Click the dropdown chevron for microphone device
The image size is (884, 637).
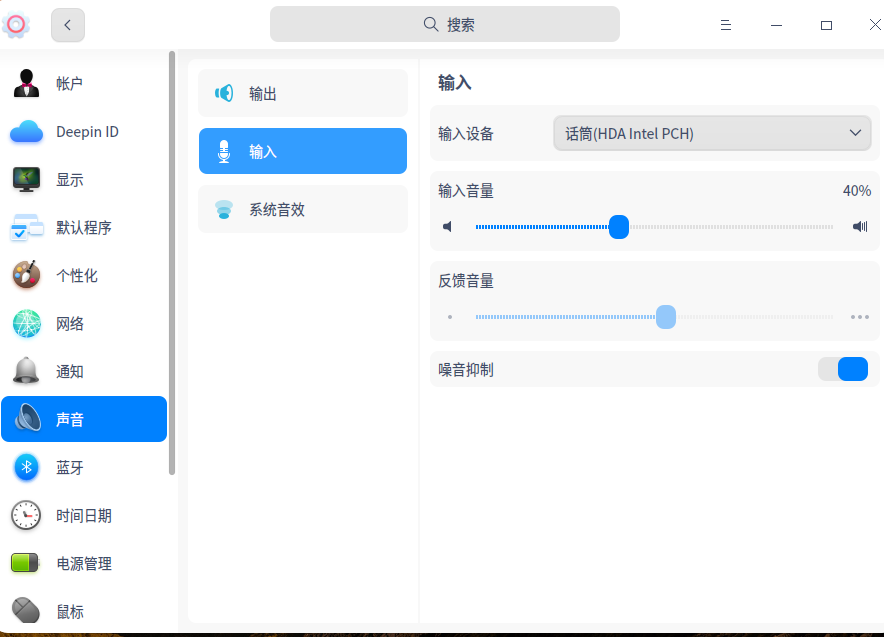(x=855, y=133)
